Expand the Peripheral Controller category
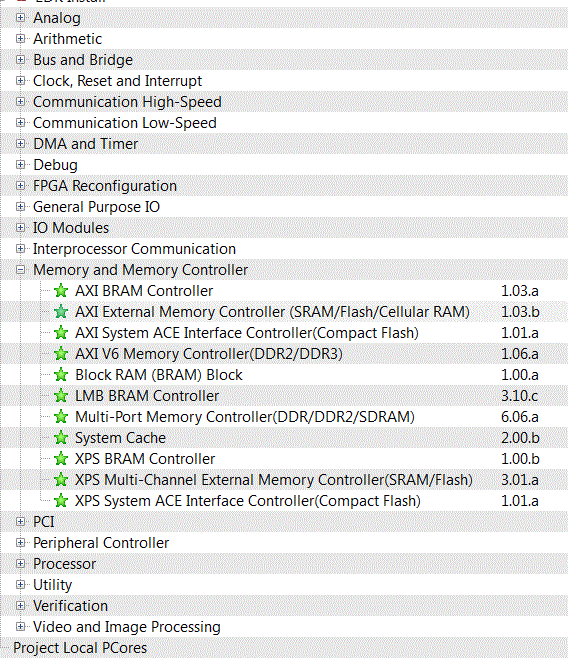This screenshot has height=665, width=568. coord(20,543)
